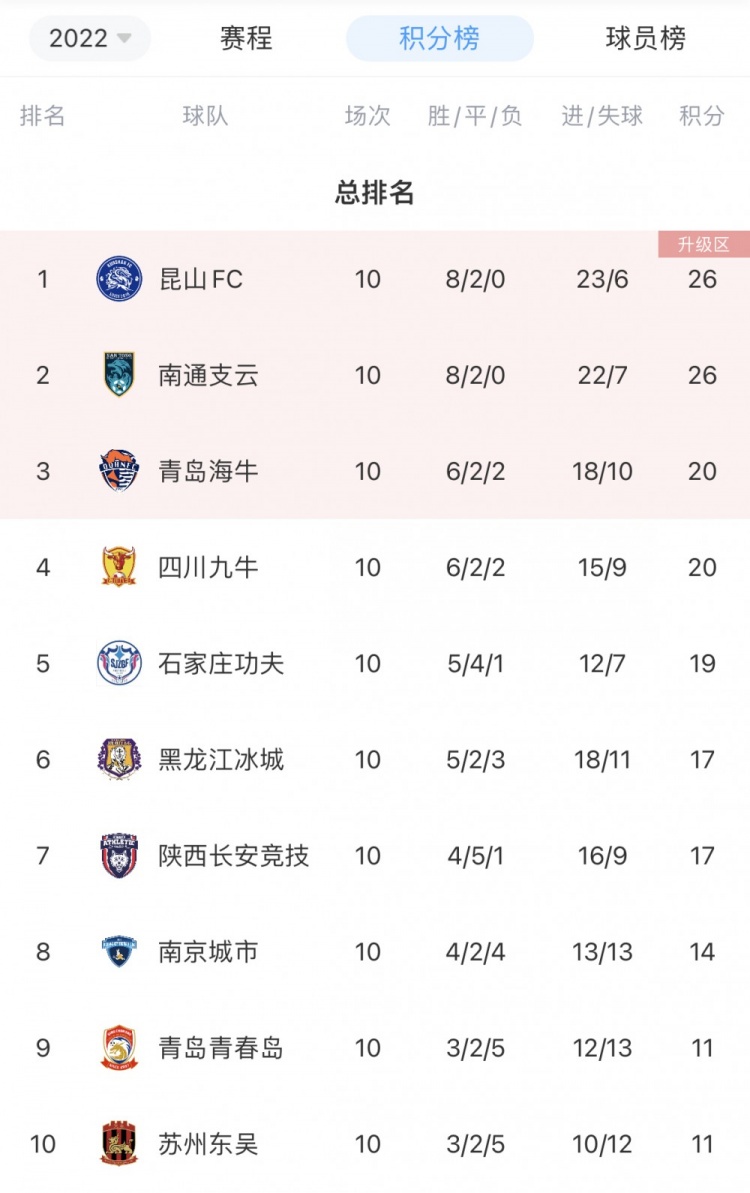Image resolution: width=750 pixels, height=1193 pixels.
Task: Select the 积分榜 tab
Action: click(440, 38)
